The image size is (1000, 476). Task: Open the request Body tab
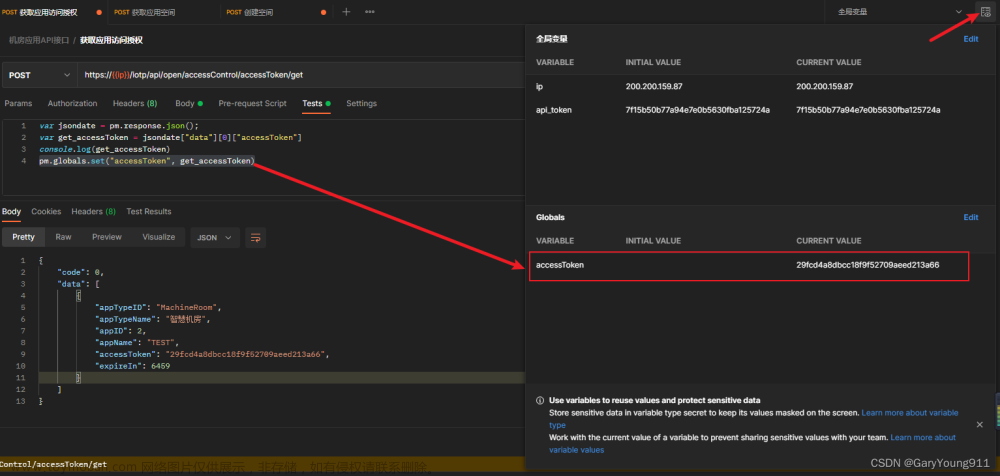point(189,103)
